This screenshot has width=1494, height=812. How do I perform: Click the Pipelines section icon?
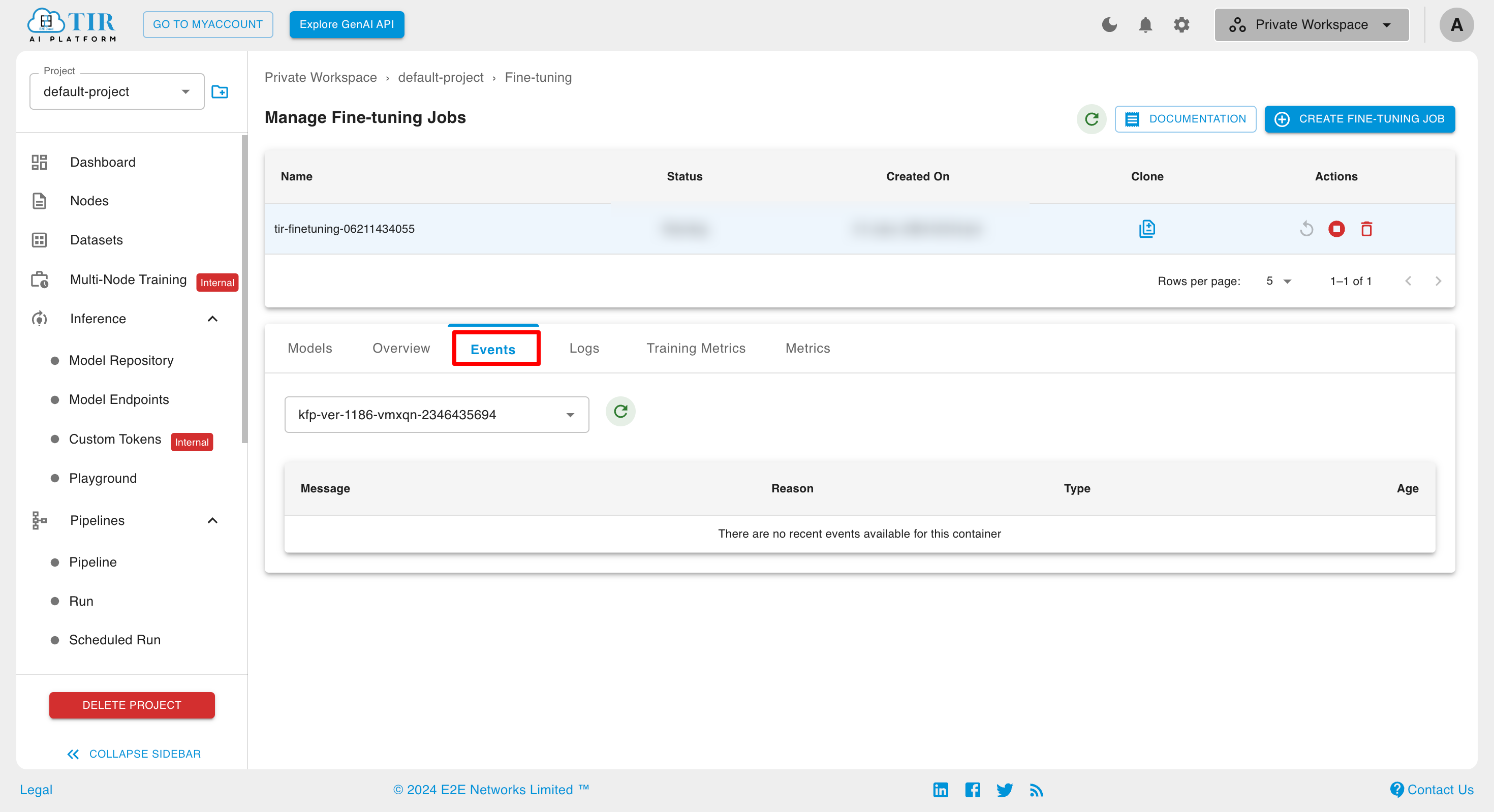[x=40, y=520]
